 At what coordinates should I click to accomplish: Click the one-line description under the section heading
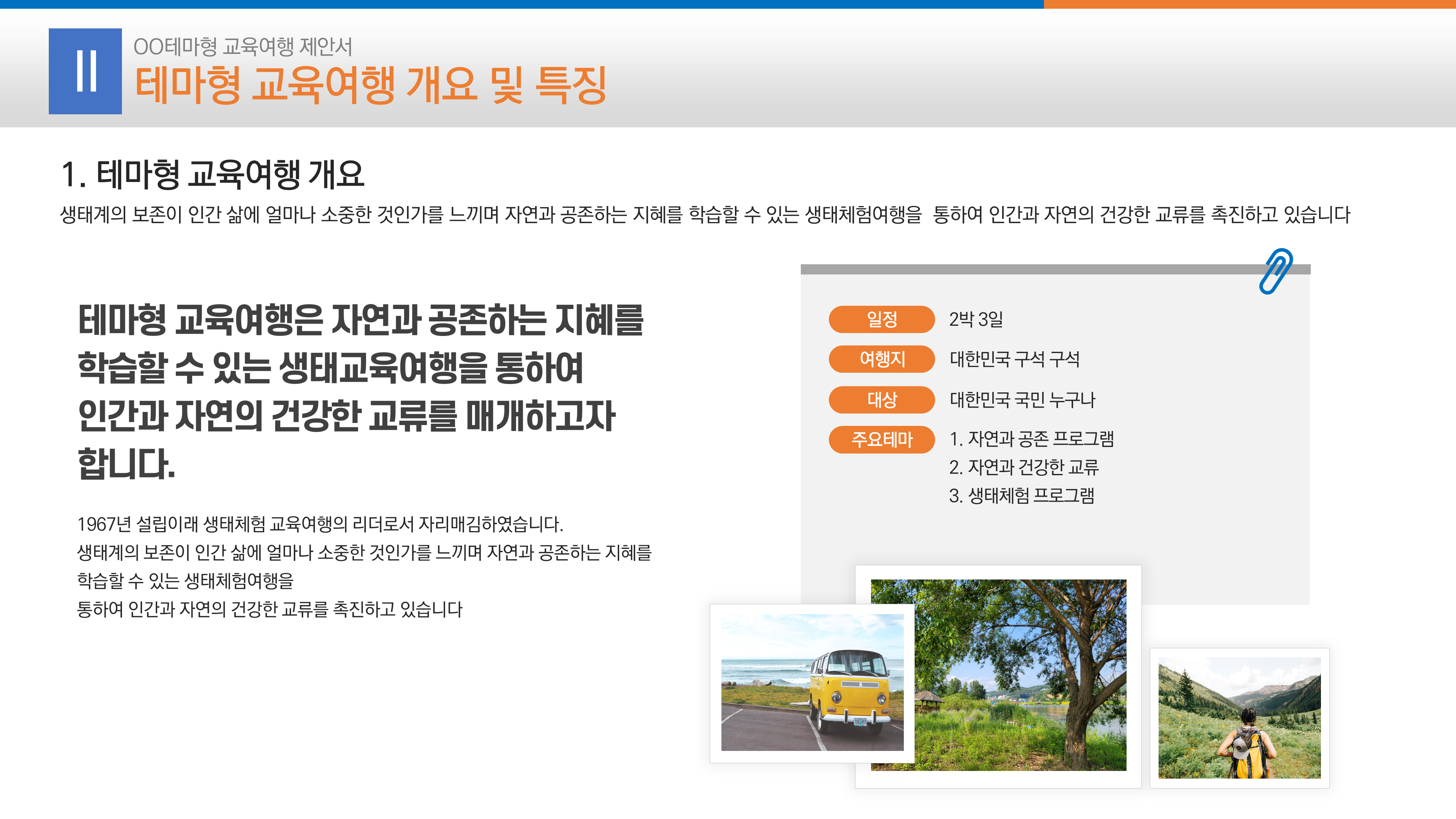[x=705, y=215]
